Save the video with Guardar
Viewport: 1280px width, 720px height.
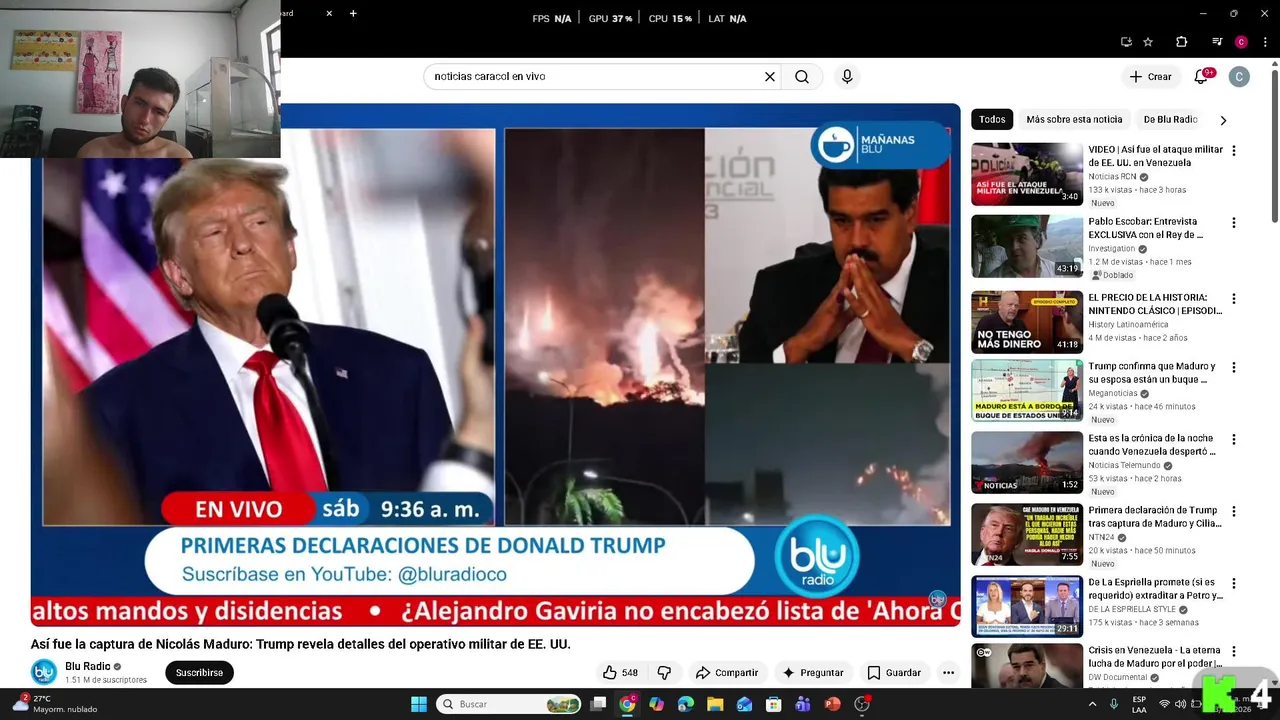[x=894, y=672]
